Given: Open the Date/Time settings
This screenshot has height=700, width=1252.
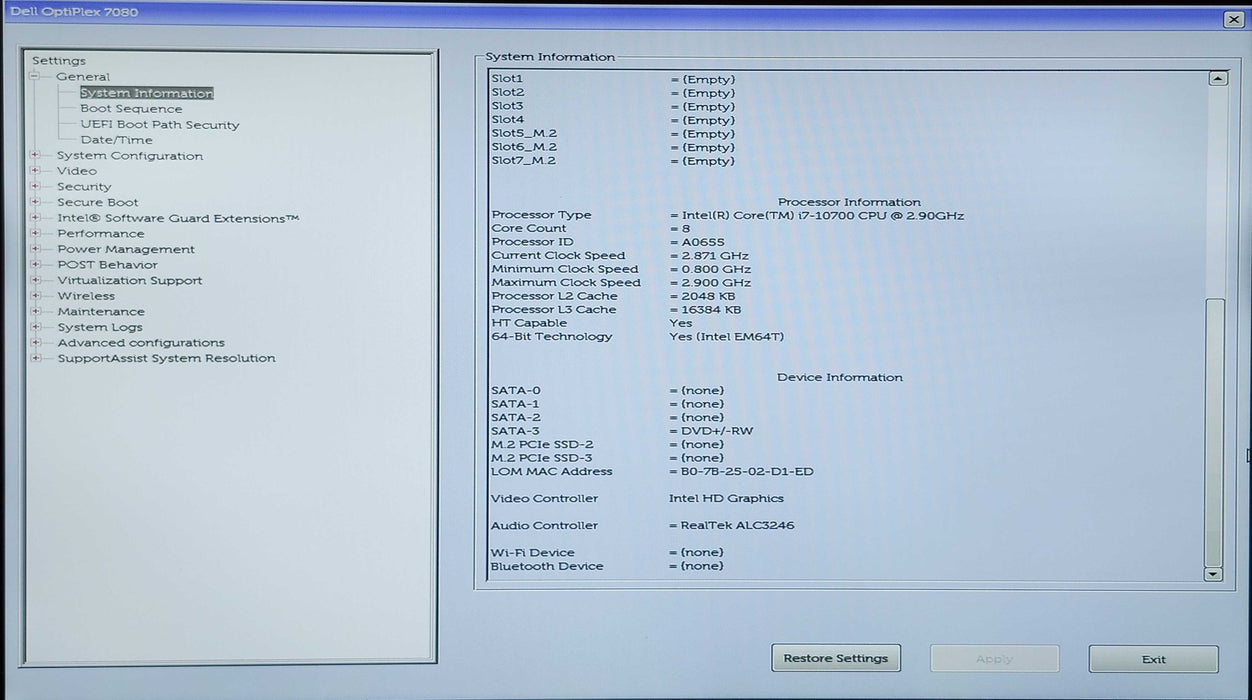Looking at the screenshot, I should (x=116, y=140).
